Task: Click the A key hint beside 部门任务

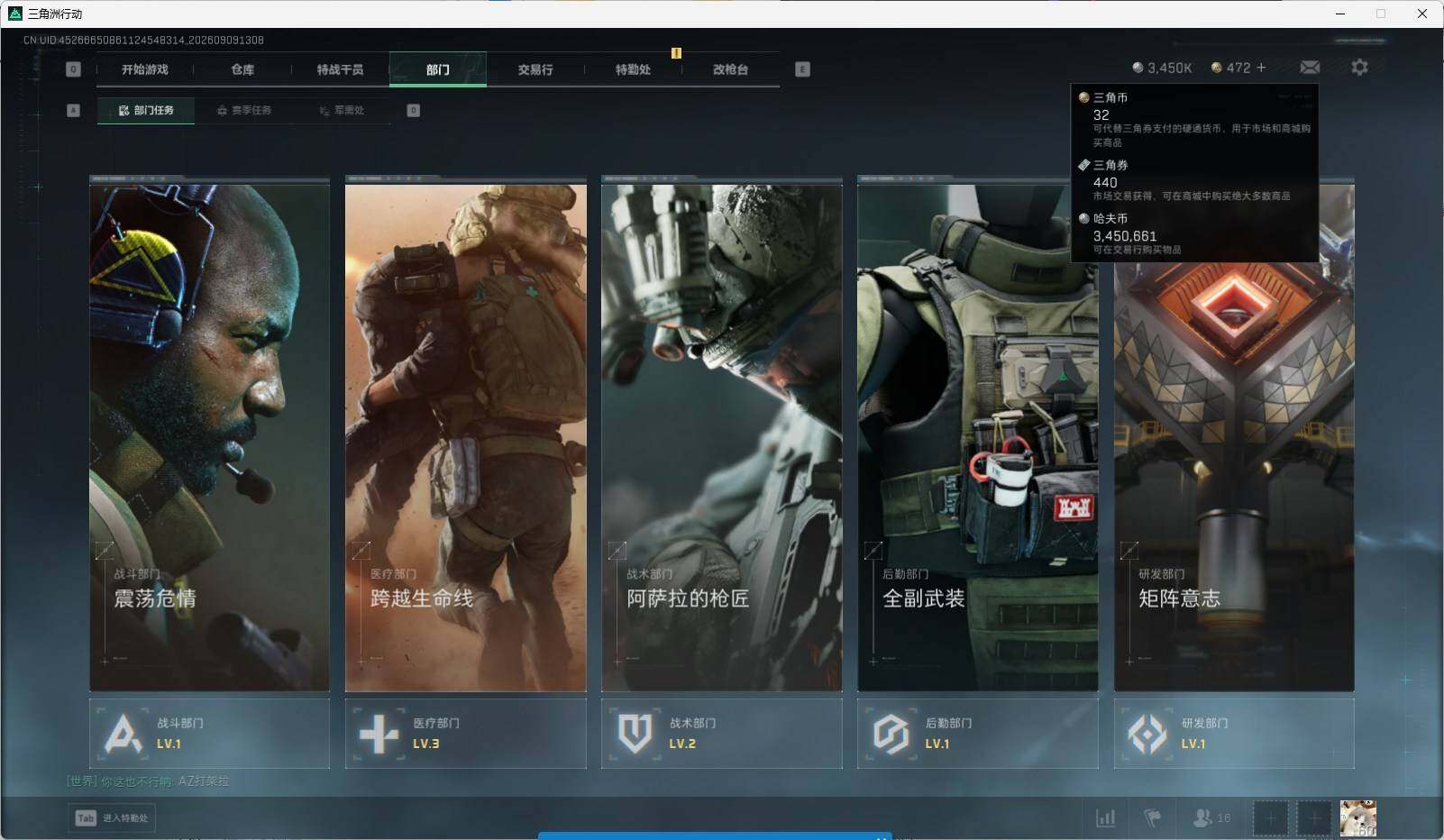Action: (x=74, y=110)
